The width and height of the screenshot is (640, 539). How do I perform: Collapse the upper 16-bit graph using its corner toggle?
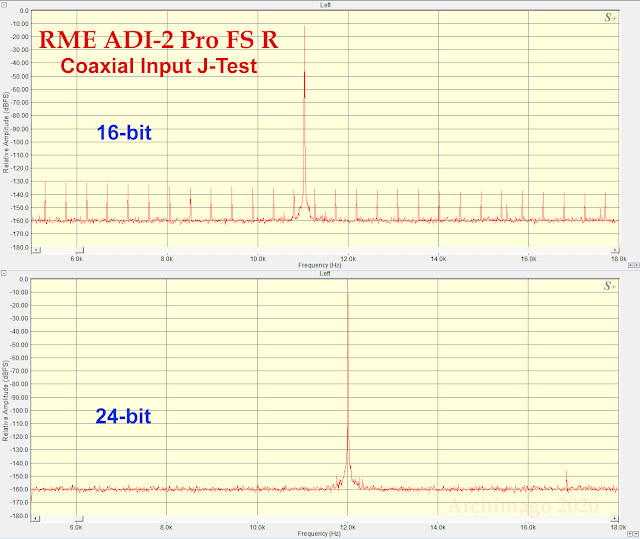point(4,4)
